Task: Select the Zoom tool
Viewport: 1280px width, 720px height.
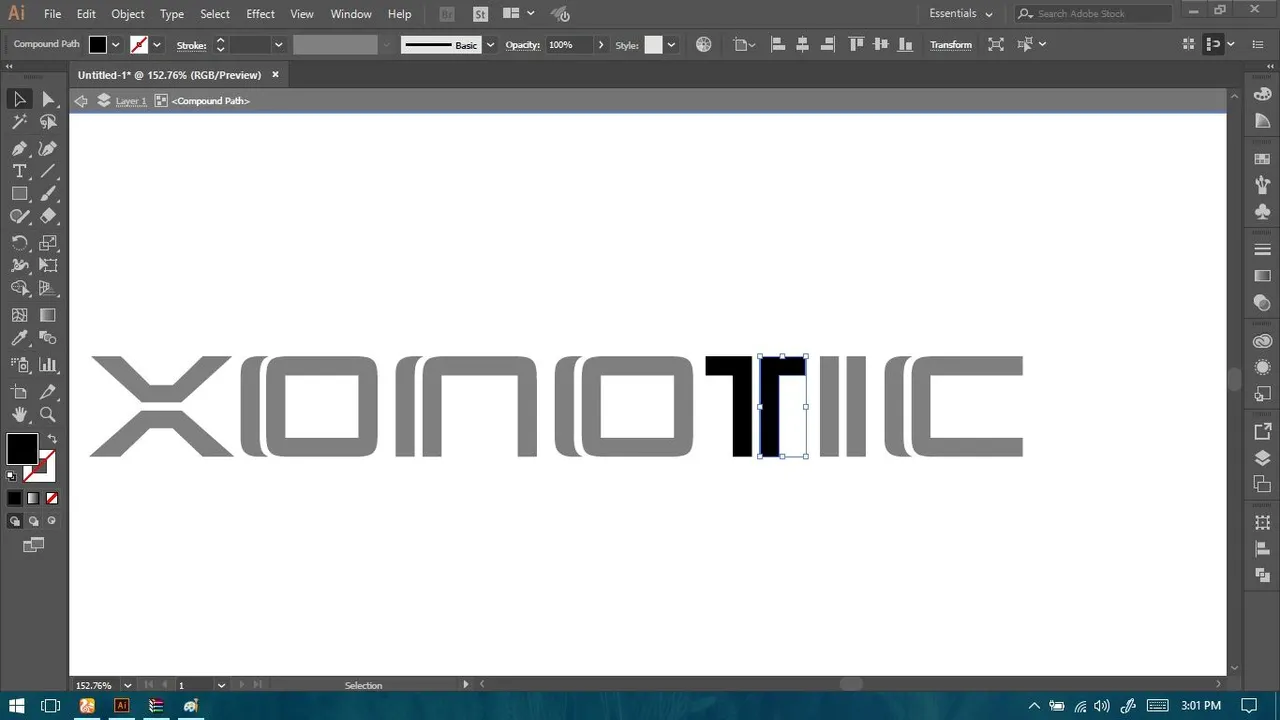Action: (x=48, y=414)
